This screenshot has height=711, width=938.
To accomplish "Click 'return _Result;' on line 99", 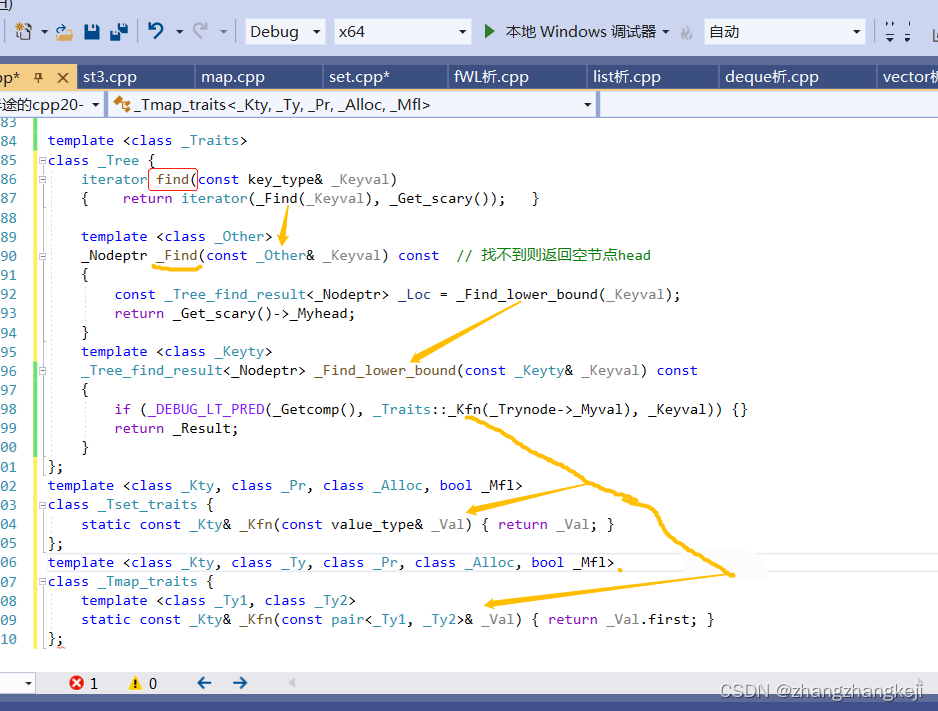I will tap(176, 429).
